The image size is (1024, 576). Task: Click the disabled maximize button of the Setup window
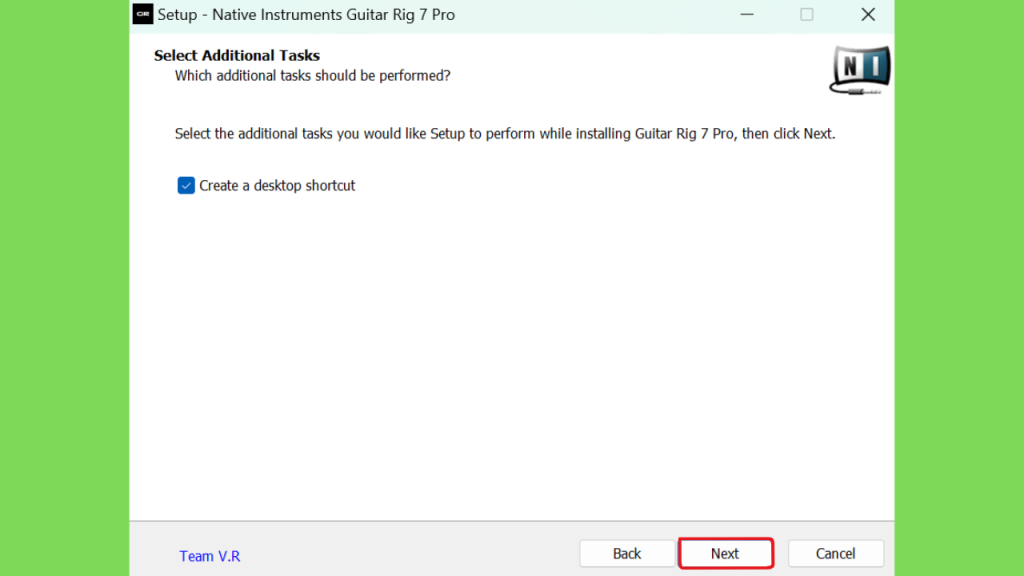click(807, 14)
